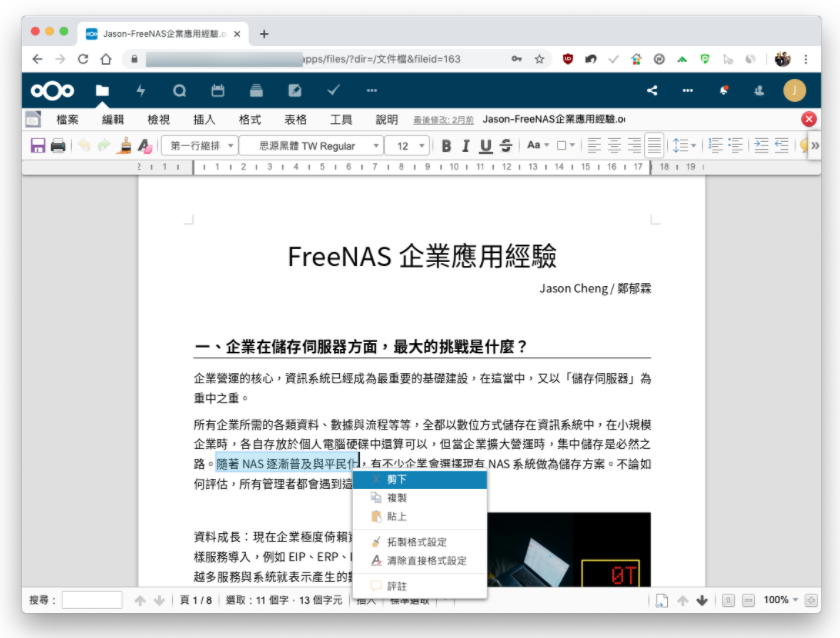Choose 貼上 from context menu
The image size is (840, 638).
coord(420,517)
